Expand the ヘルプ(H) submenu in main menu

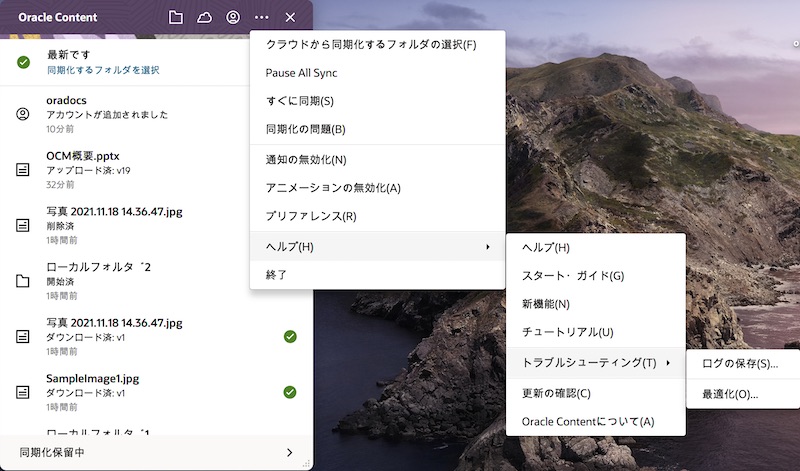(378, 246)
